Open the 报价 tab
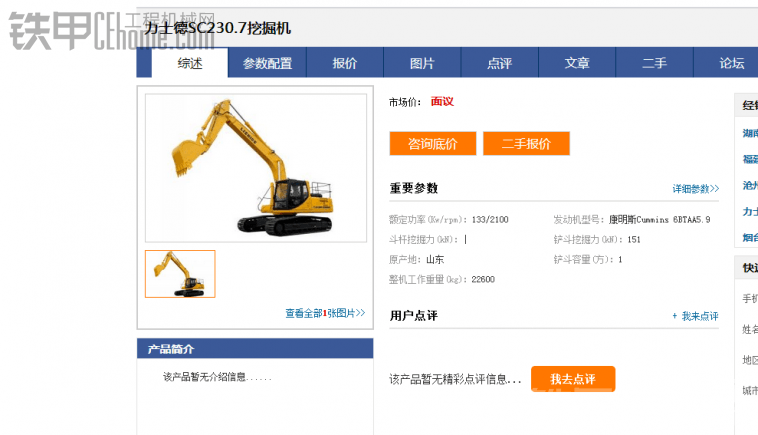This screenshot has width=758, height=435. point(345,63)
